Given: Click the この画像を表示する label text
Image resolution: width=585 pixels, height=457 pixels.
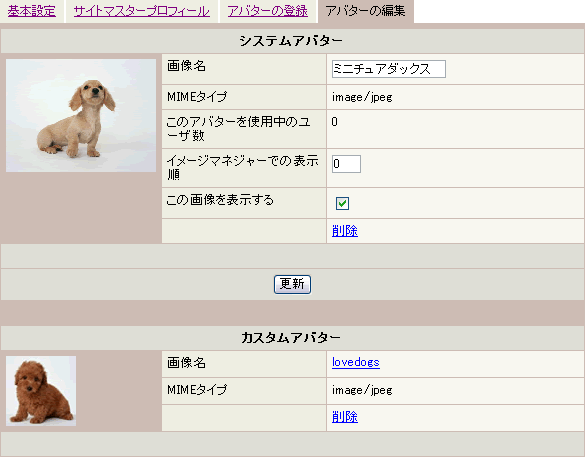Looking at the screenshot, I should (220, 200).
